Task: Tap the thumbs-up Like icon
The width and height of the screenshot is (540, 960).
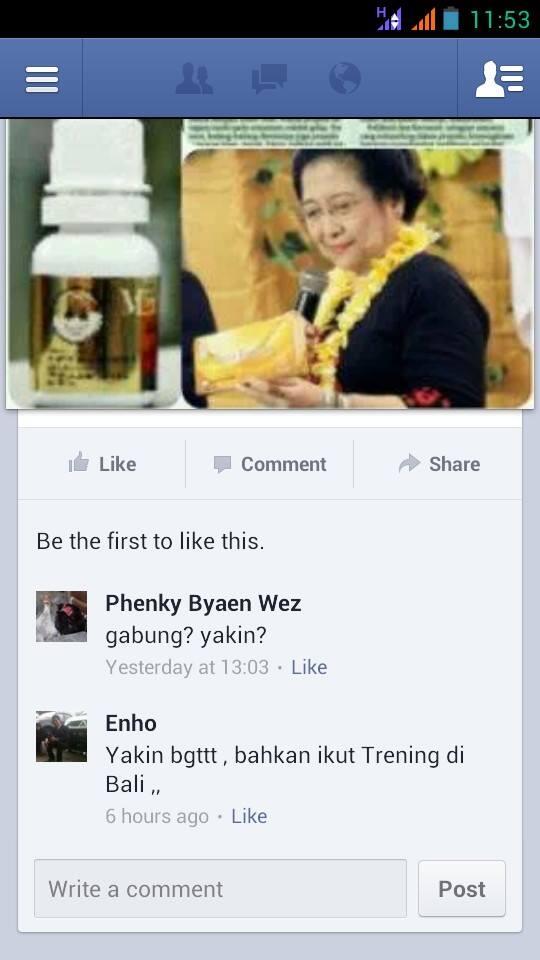Action: [79, 463]
